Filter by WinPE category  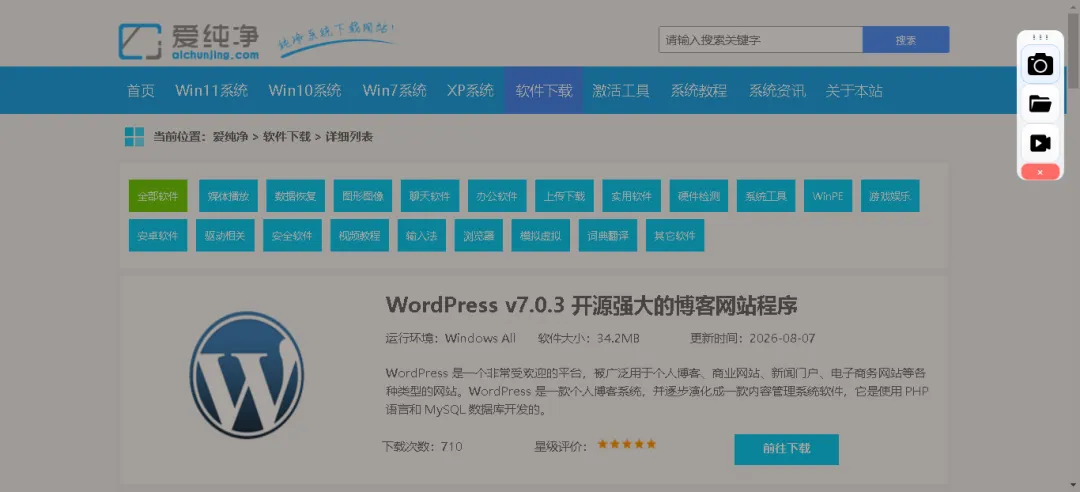(x=827, y=196)
